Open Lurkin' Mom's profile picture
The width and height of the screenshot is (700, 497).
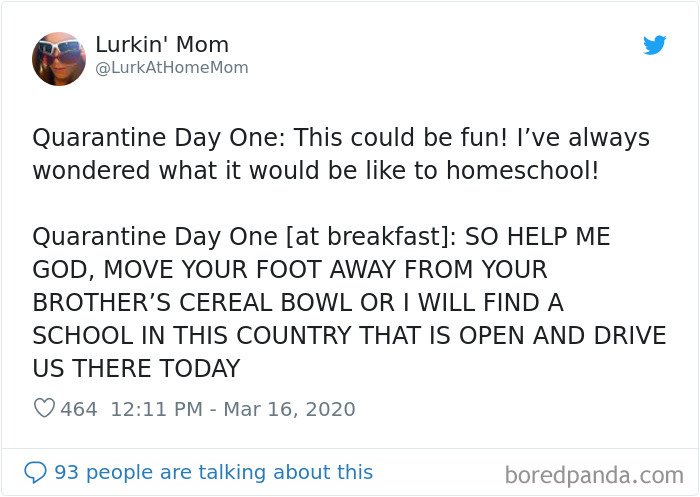(59, 58)
